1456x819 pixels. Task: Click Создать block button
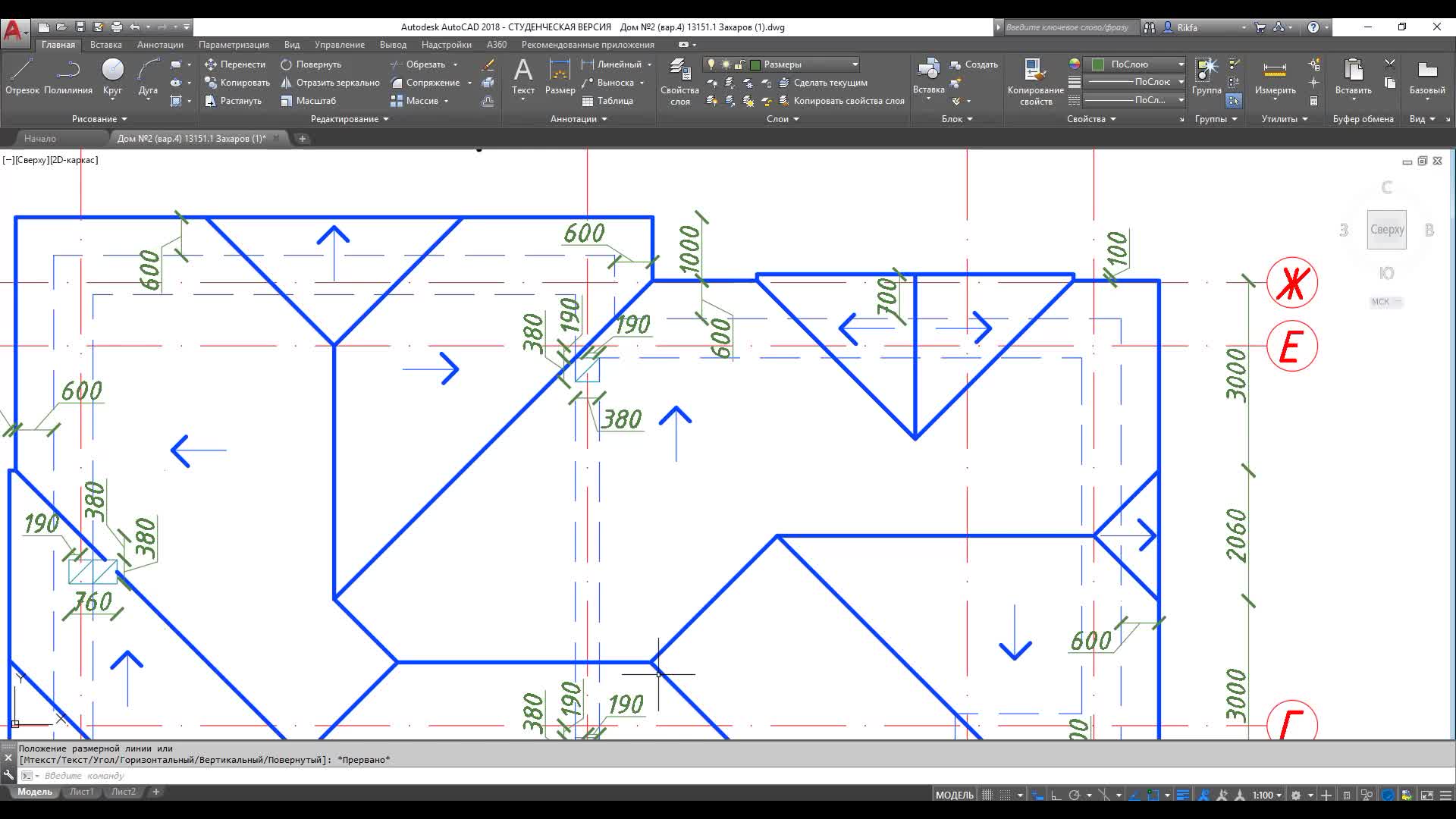tap(974, 64)
